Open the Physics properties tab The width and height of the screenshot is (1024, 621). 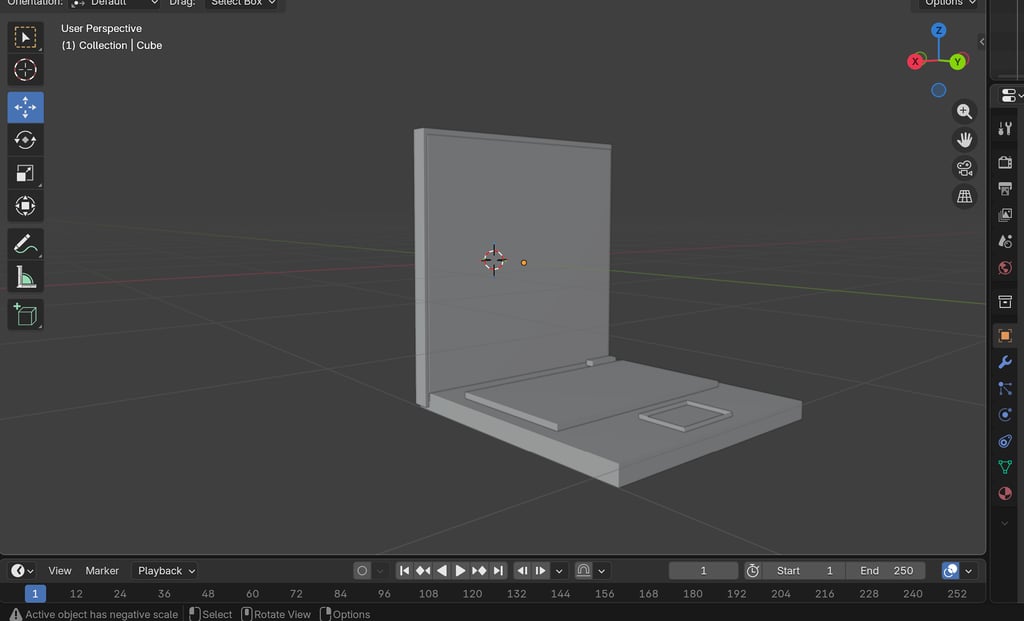pos(1005,415)
